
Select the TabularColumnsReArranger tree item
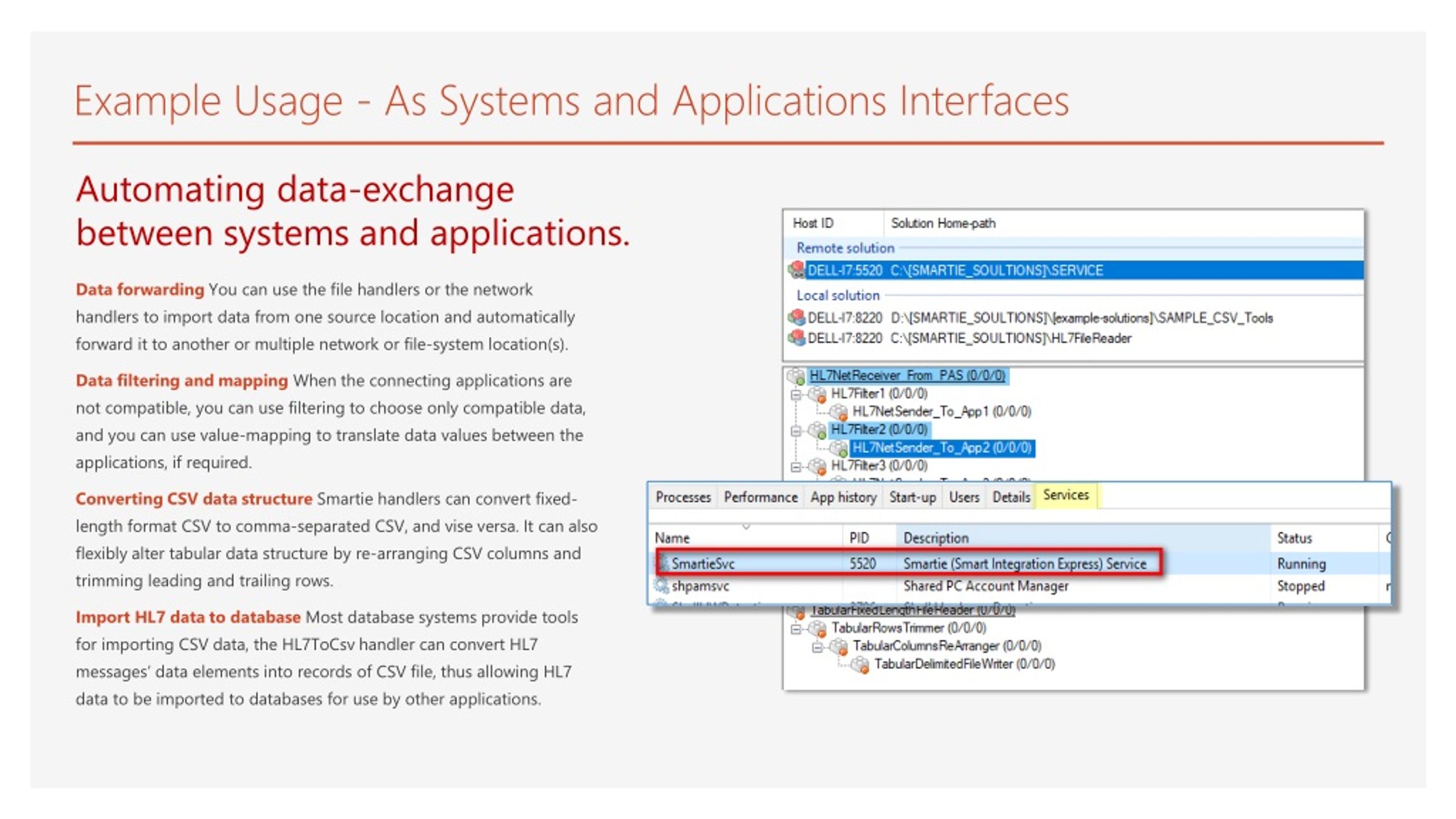tap(947, 646)
